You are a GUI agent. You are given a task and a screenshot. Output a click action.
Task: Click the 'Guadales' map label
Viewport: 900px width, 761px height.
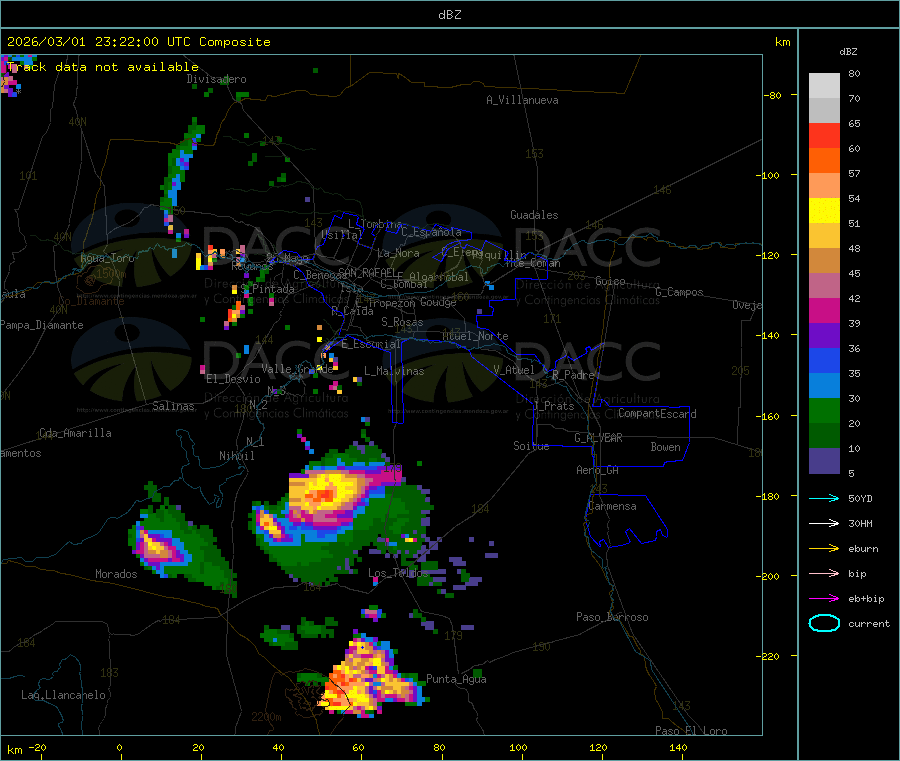534,215
